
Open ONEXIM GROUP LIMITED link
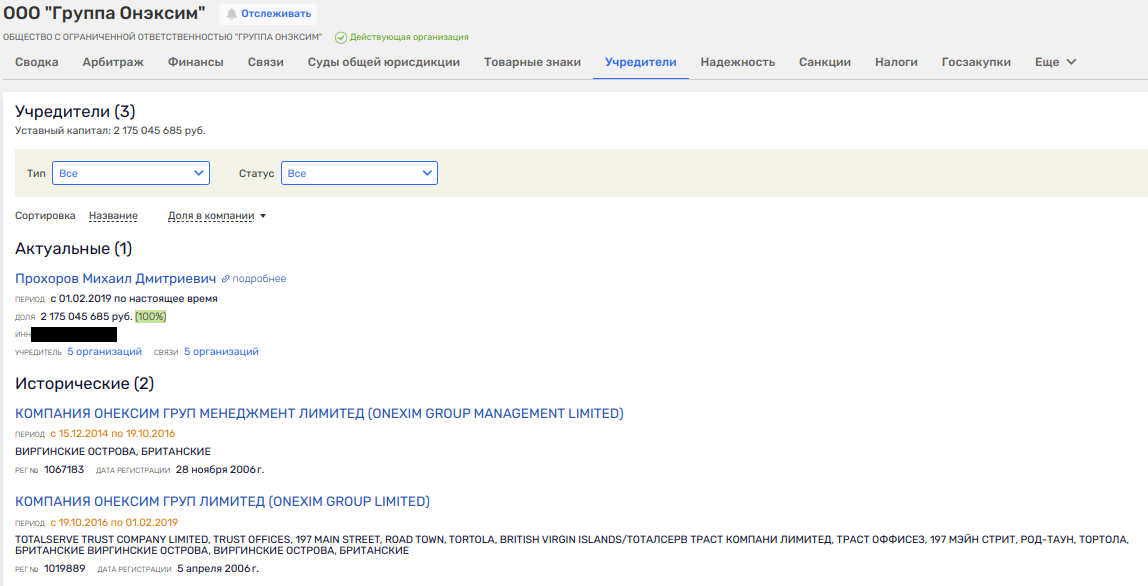(x=223, y=502)
